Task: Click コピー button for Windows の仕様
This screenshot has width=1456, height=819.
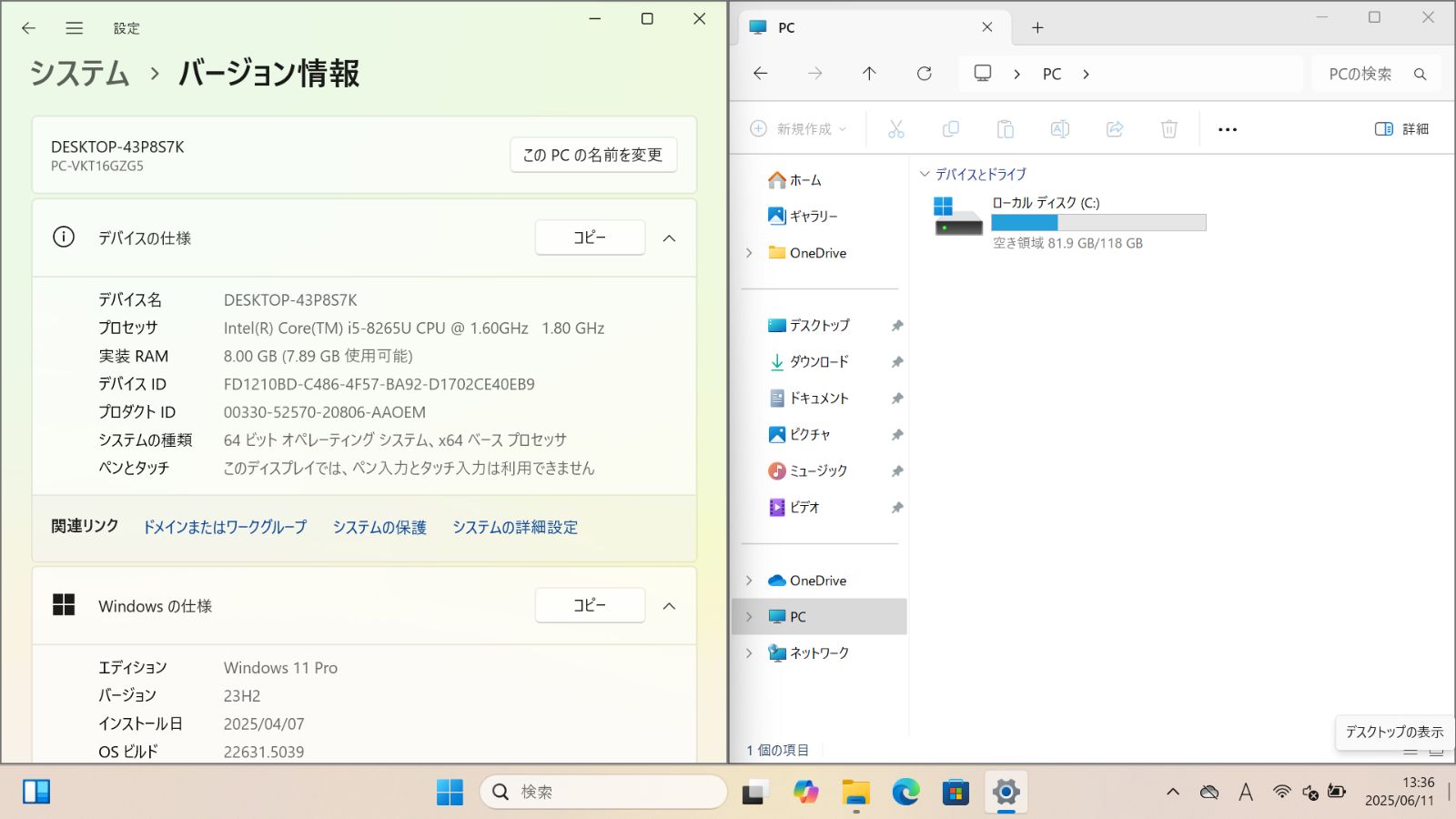Action: [x=590, y=605]
